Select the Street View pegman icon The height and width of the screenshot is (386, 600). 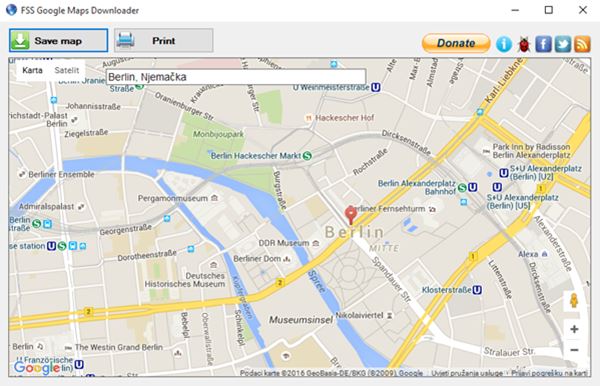point(574,301)
